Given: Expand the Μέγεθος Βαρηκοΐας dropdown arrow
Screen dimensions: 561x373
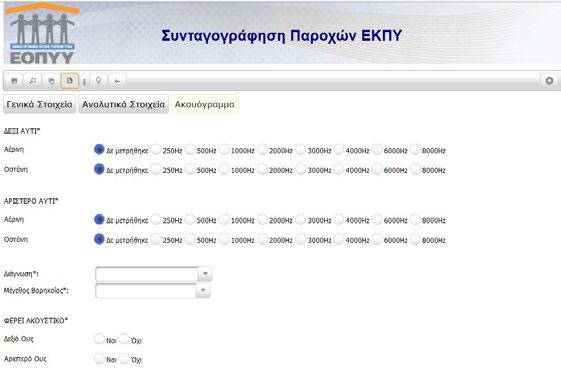Looking at the screenshot, I should coord(203,290).
